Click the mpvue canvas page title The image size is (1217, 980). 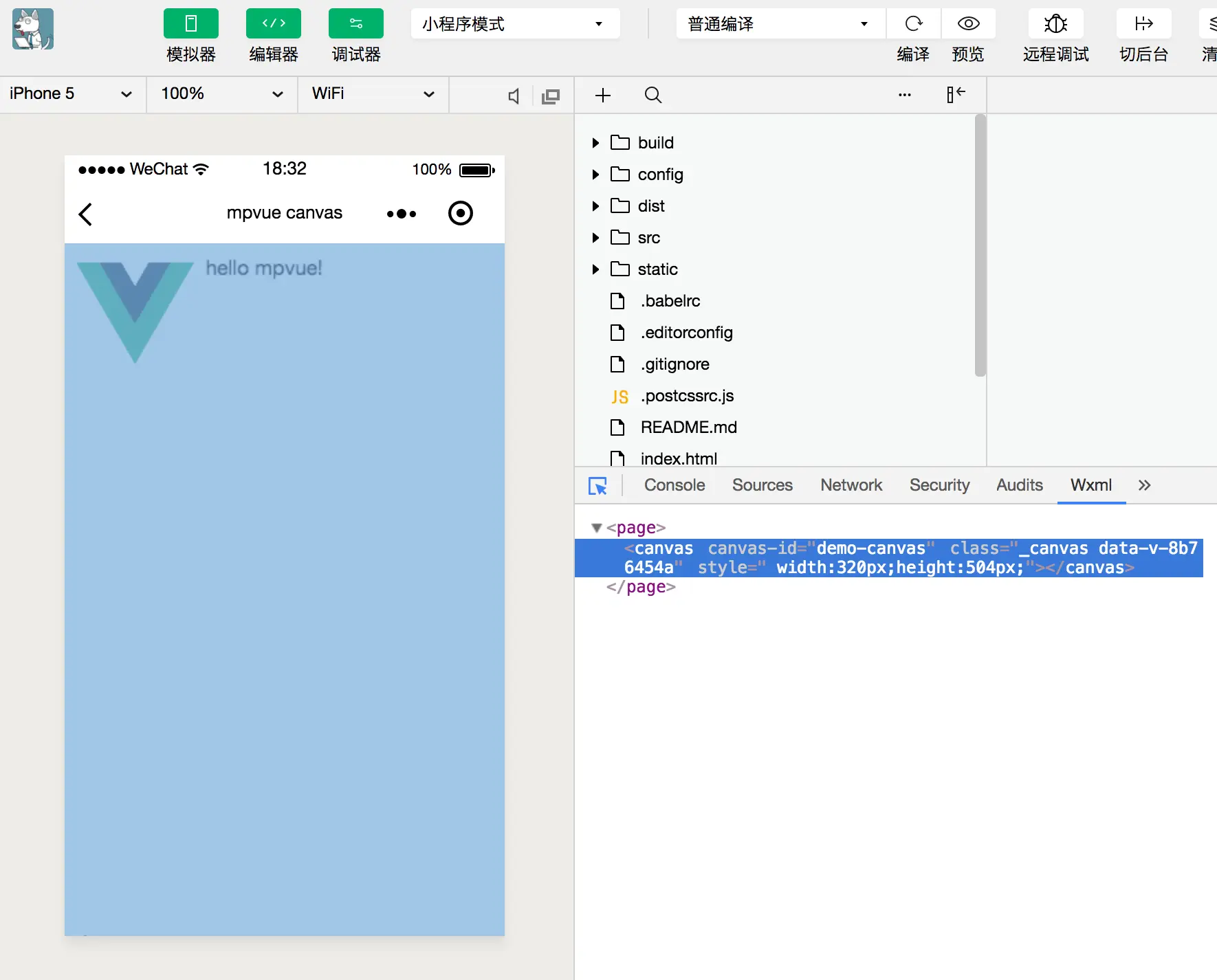pyautogui.click(x=285, y=213)
